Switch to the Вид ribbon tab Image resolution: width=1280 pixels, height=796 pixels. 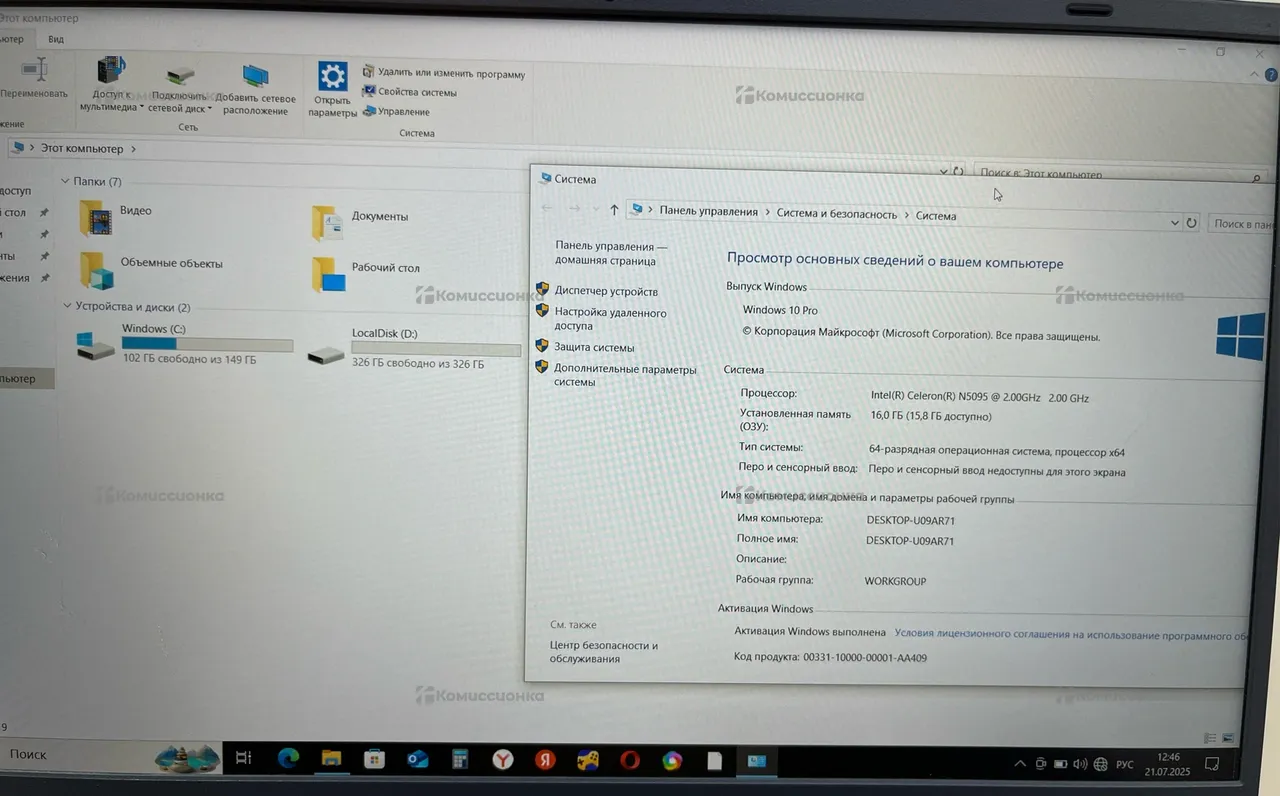click(x=56, y=39)
